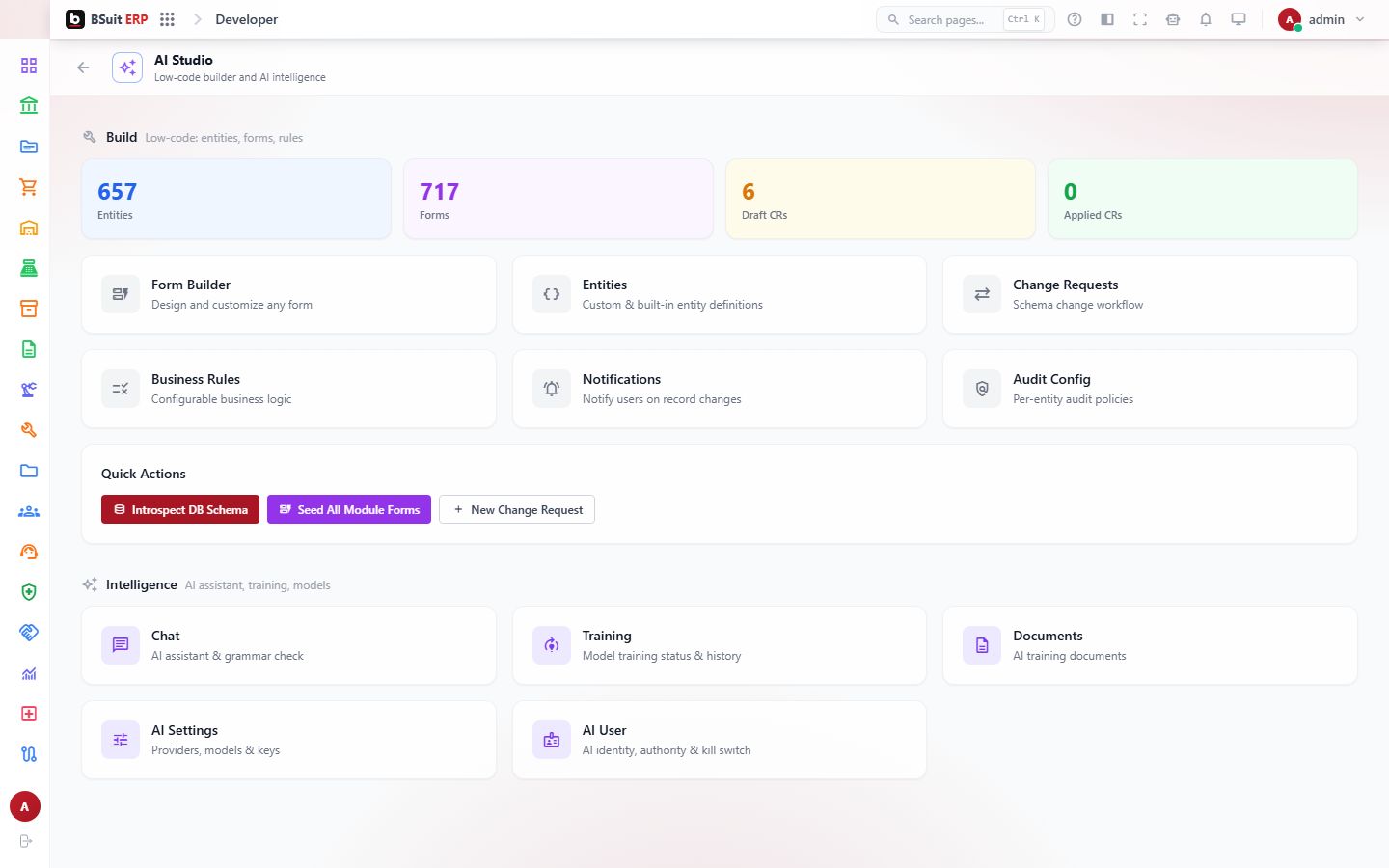
Task: Click the Change Requests arrows icon
Action: (x=982, y=294)
